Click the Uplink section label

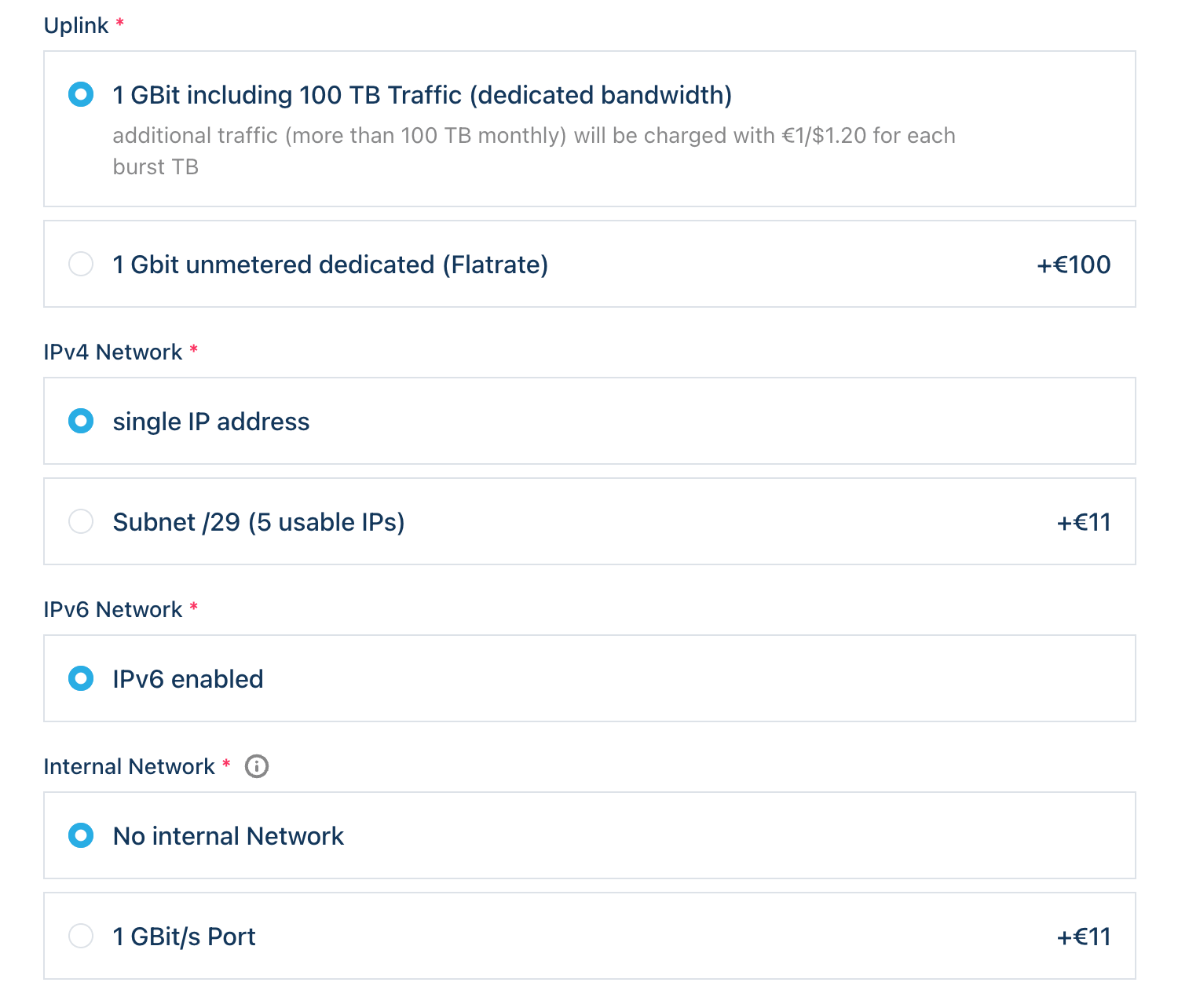[x=76, y=26]
